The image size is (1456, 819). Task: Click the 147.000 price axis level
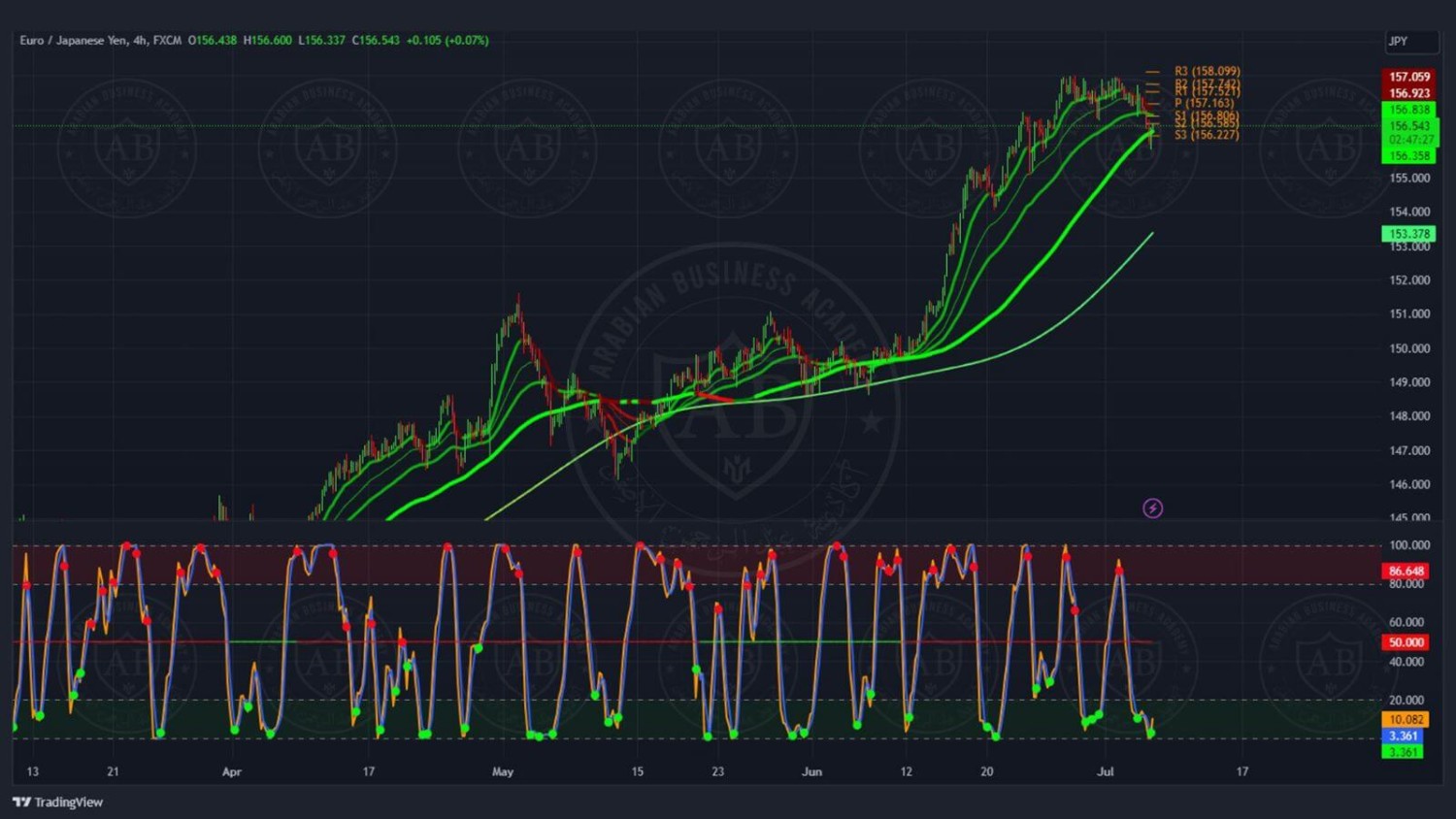coord(1409,451)
